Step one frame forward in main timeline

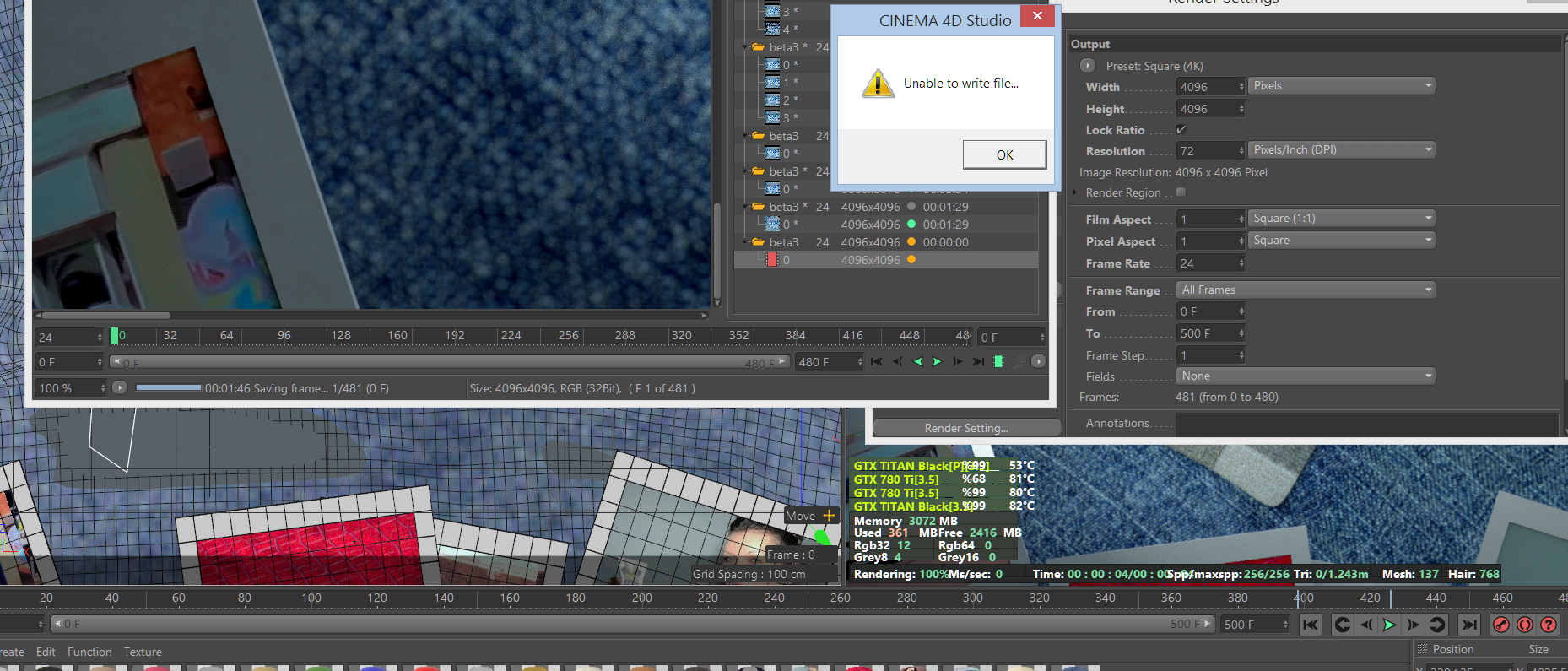tap(1413, 625)
